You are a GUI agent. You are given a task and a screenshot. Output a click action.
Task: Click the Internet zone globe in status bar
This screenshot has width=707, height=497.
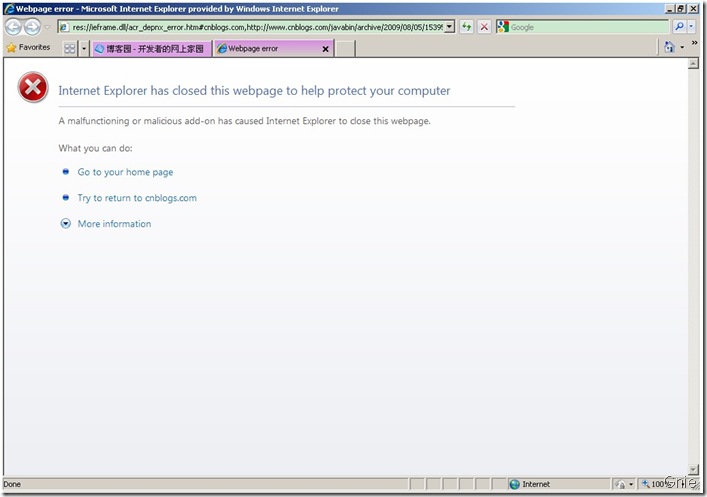[514, 484]
